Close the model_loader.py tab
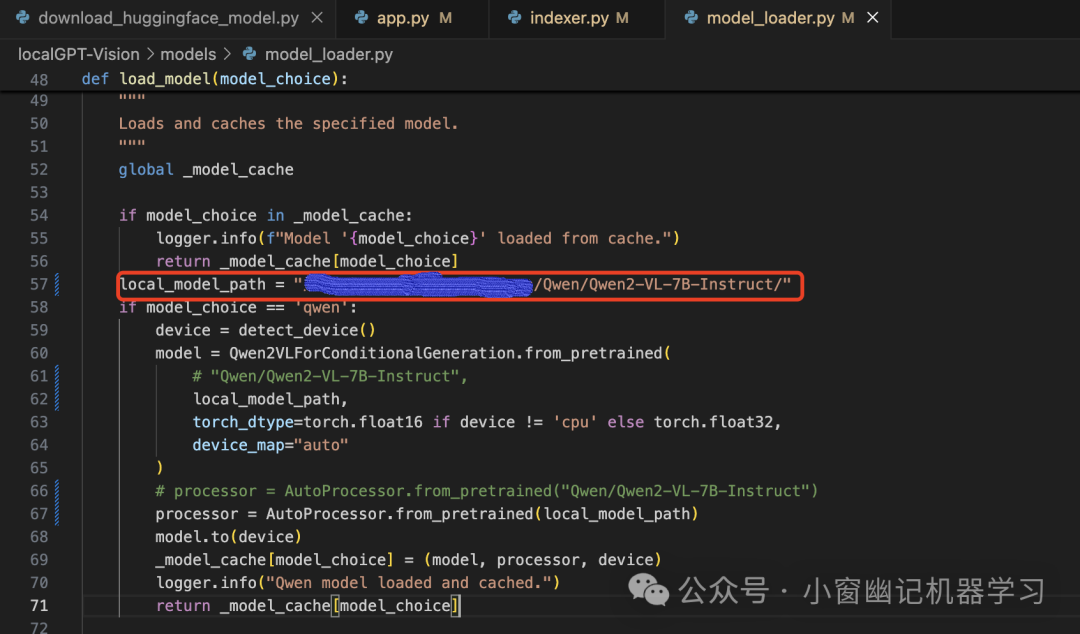 click(x=873, y=18)
